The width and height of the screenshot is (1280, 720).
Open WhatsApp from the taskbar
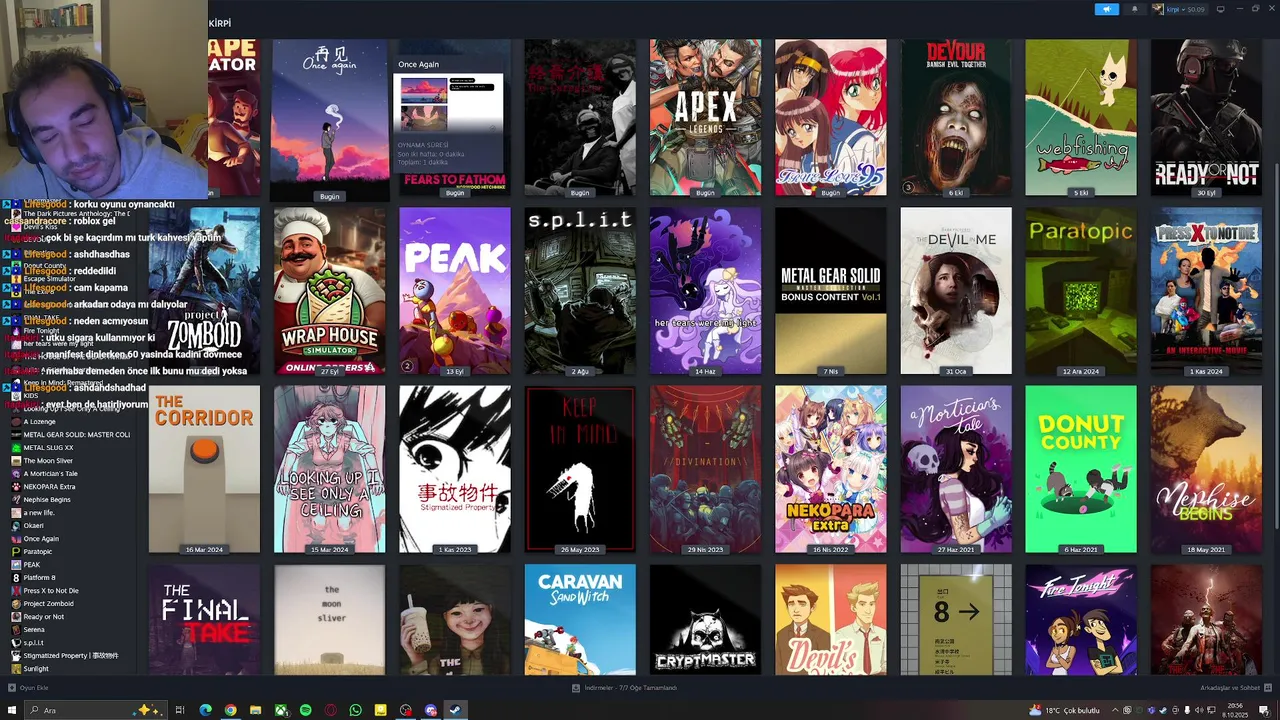coord(355,710)
